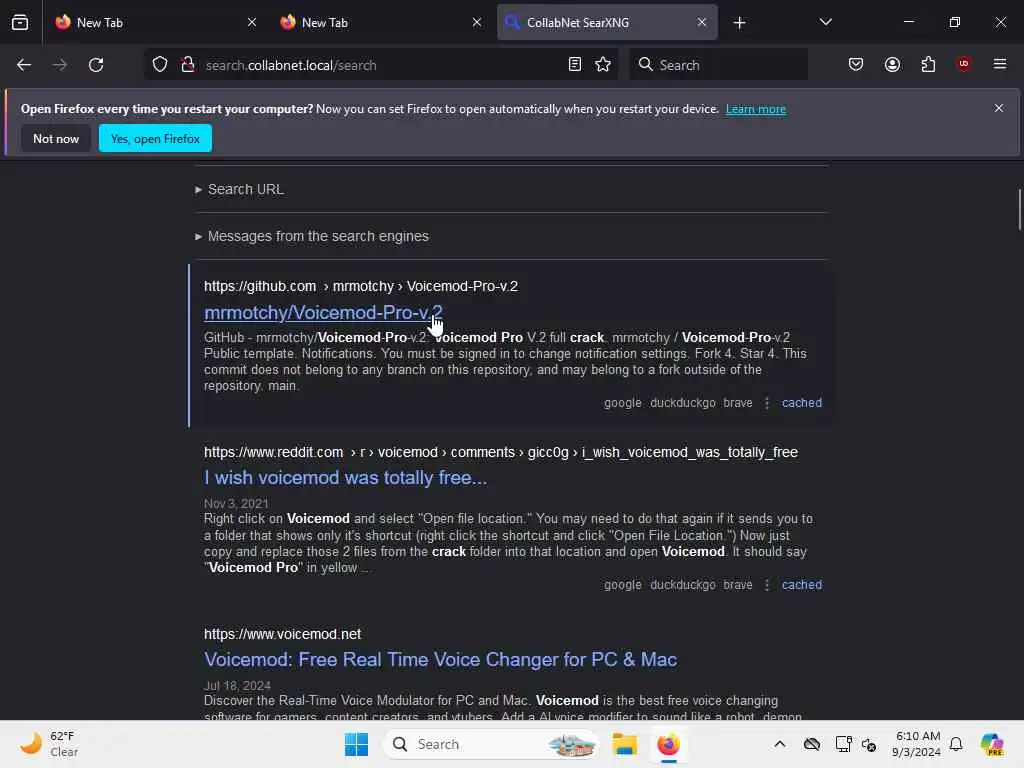Select the CollabNet SearXNG tab
The image size is (1024, 768).
607,22
